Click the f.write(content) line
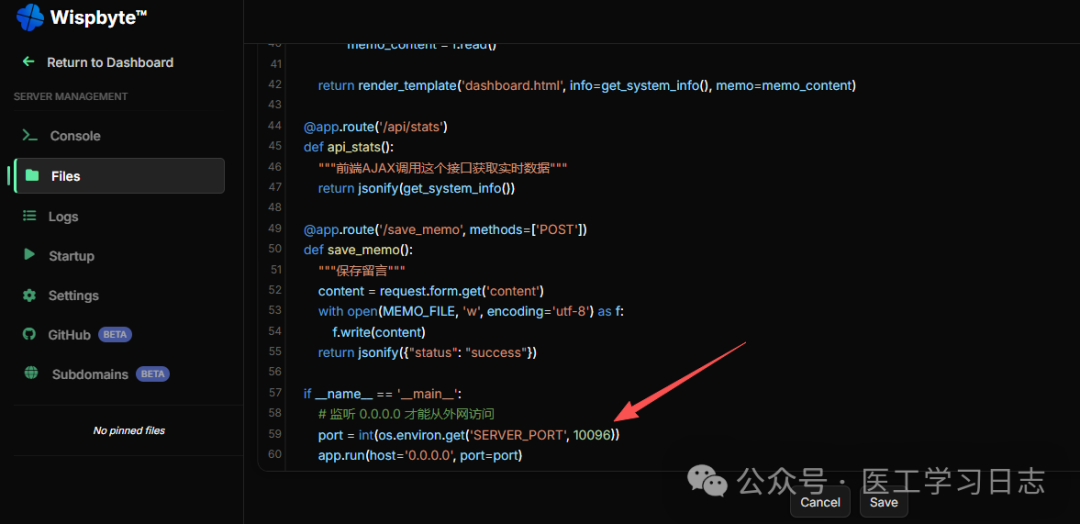The height and width of the screenshot is (524, 1080). tap(379, 332)
